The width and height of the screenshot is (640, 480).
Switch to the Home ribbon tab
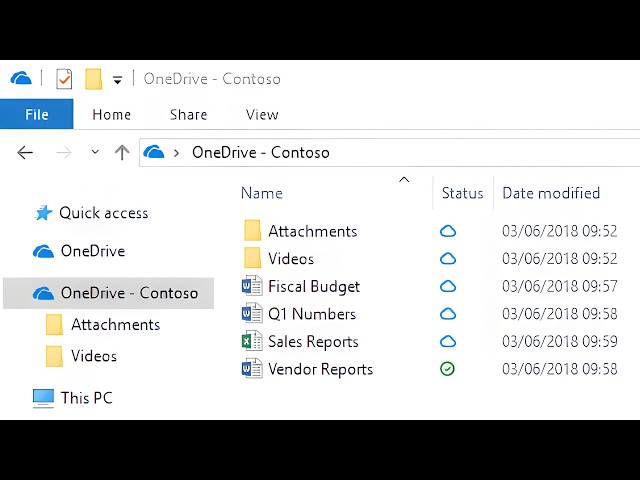pos(111,115)
